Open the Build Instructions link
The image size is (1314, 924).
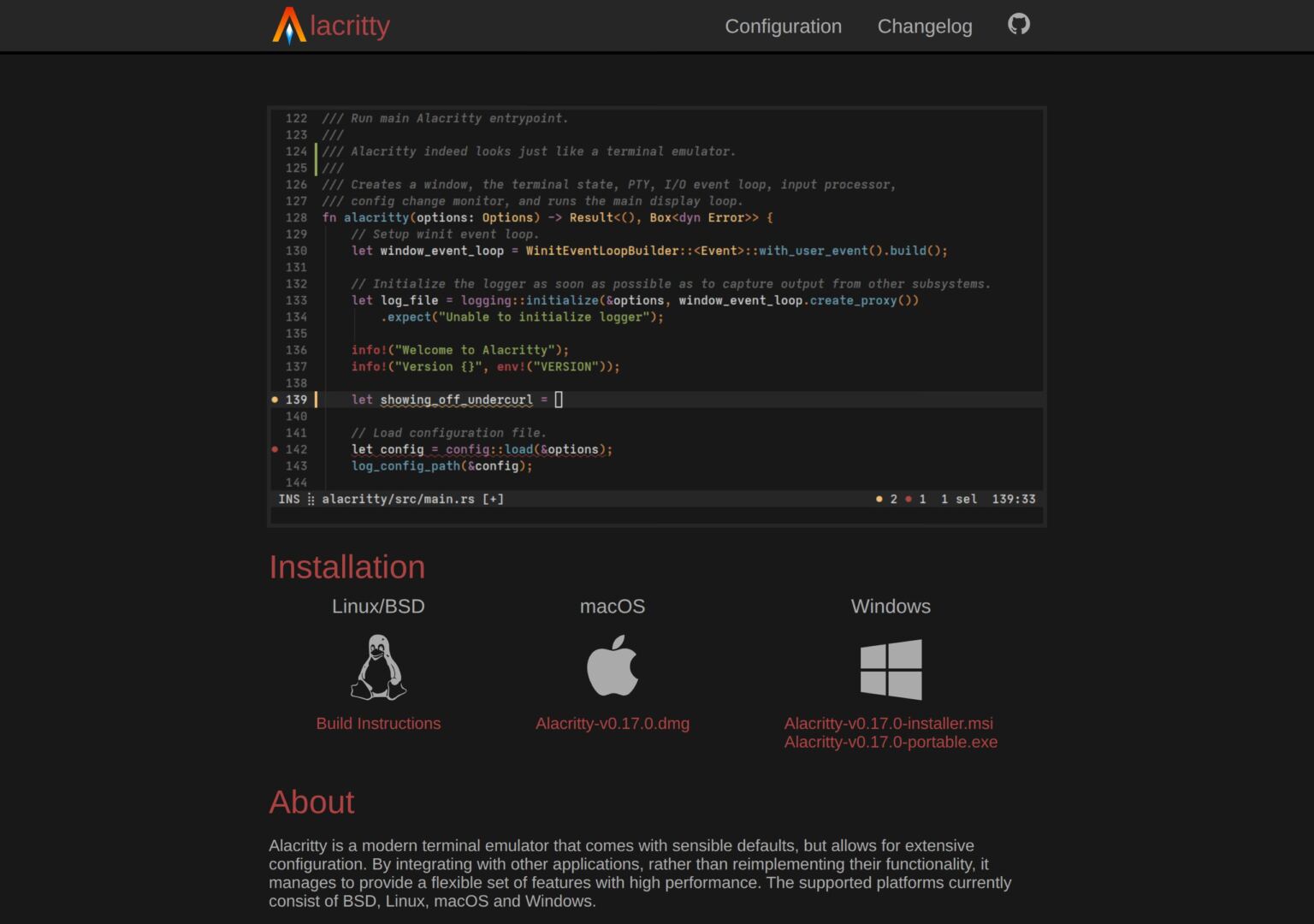point(378,723)
